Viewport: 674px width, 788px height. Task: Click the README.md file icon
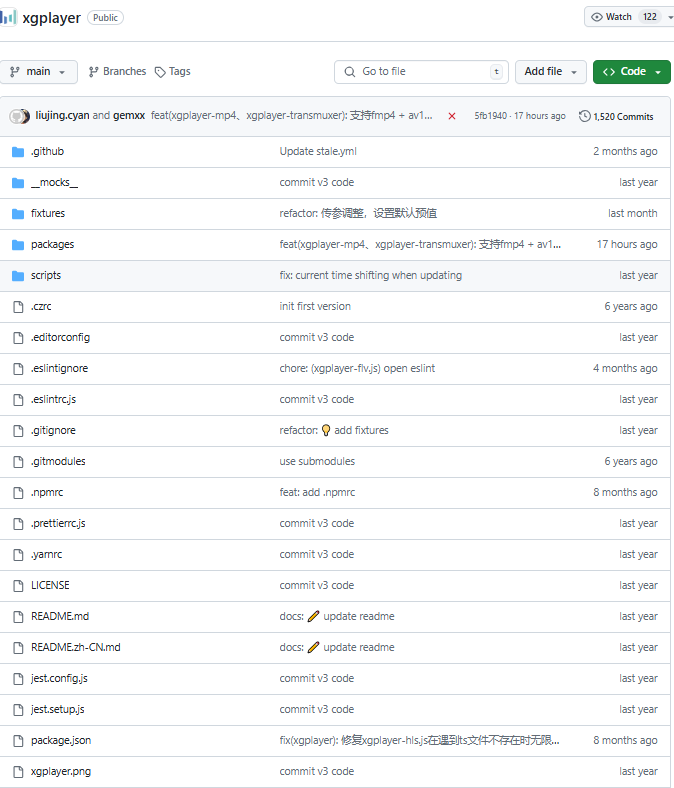18,617
